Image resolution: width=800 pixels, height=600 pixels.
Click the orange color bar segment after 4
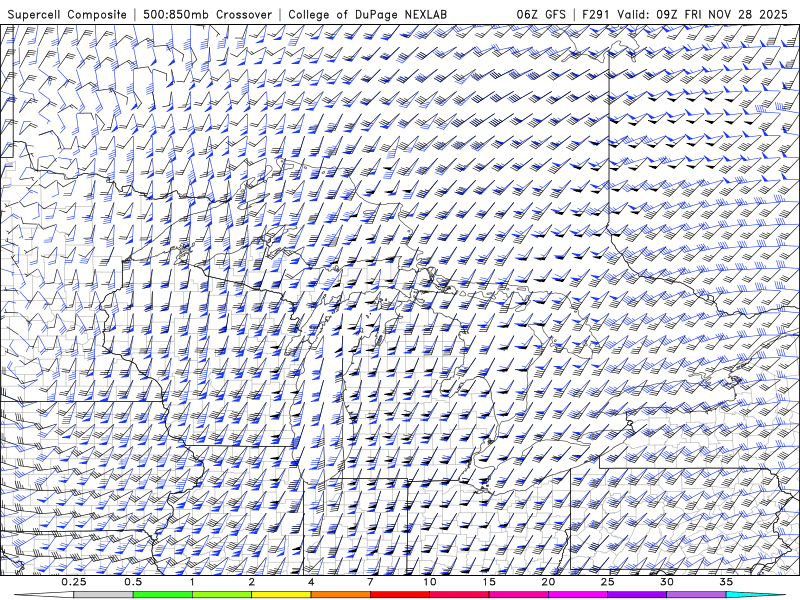tap(340, 595)
